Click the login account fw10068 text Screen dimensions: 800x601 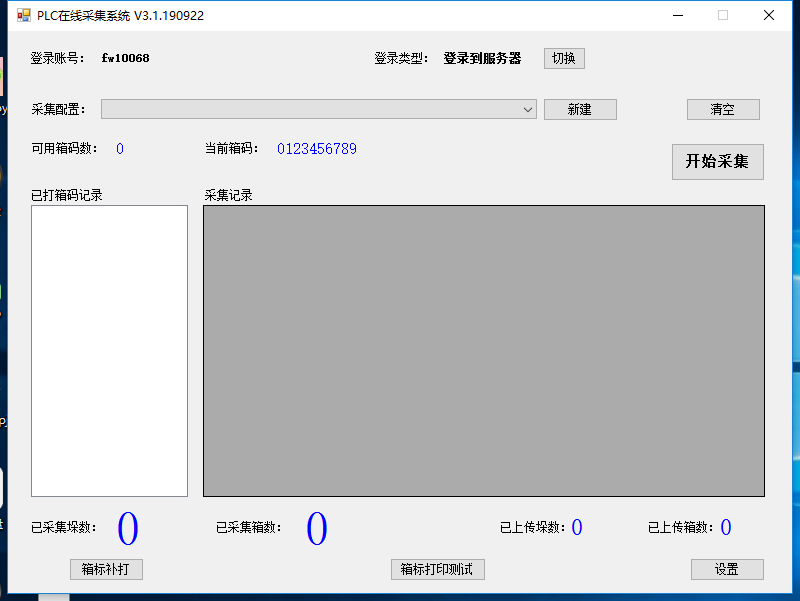(x=126, y=58)
